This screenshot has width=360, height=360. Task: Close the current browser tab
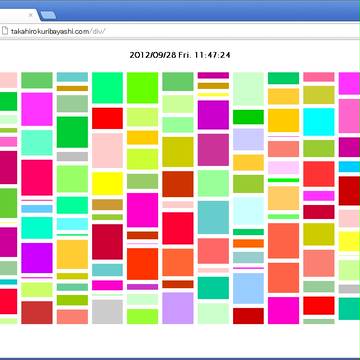click(x=31, y=15)
